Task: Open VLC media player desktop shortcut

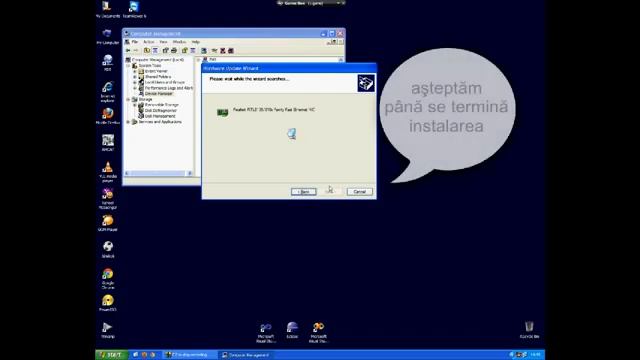Action: pos(108,172)
